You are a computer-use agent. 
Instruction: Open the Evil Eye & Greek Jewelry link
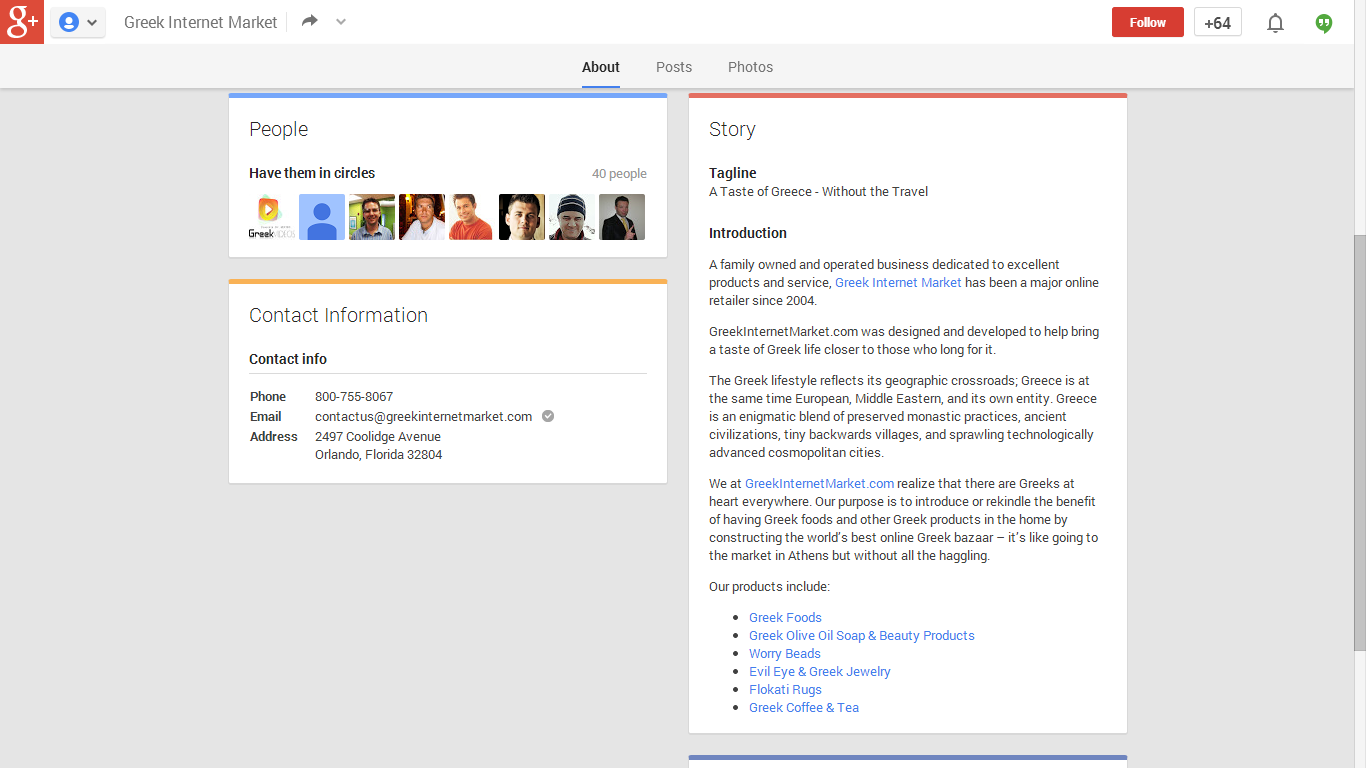pos(820,672)
